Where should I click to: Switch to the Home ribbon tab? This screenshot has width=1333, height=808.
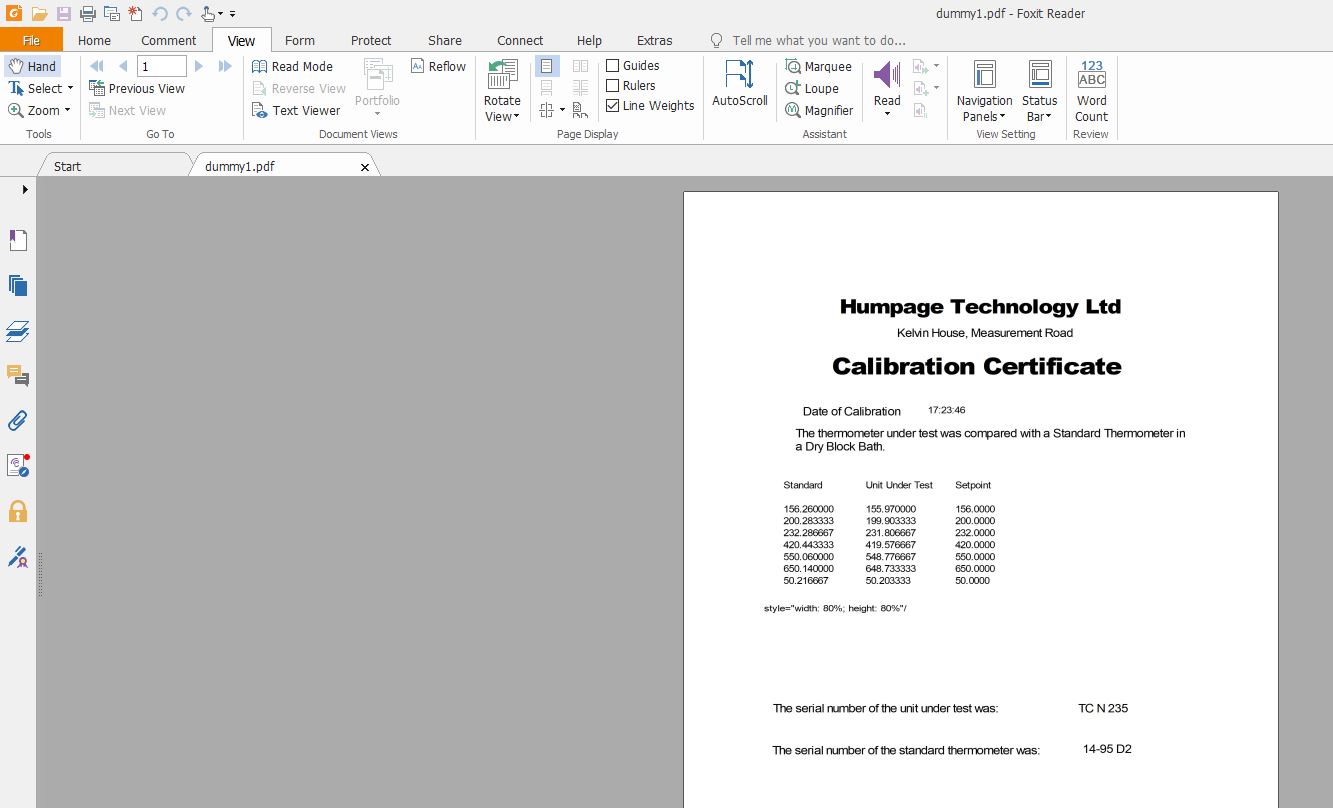(x=94, y=40)
